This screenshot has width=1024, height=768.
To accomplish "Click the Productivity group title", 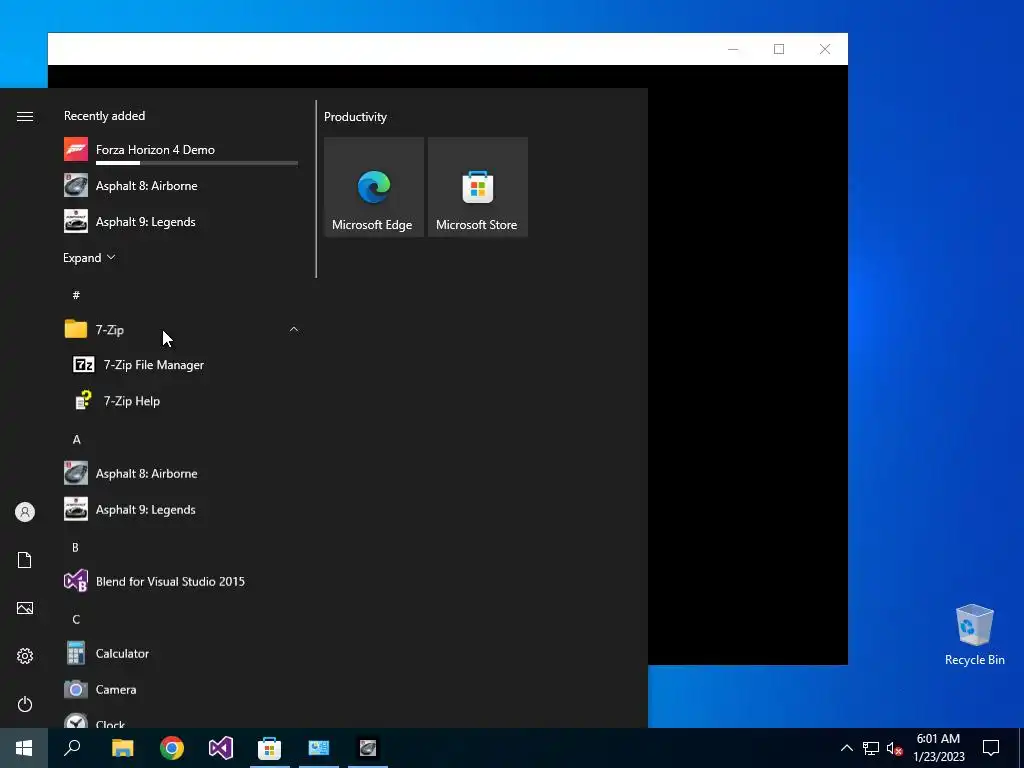I will pyautogui.click(x=355, y=117).
